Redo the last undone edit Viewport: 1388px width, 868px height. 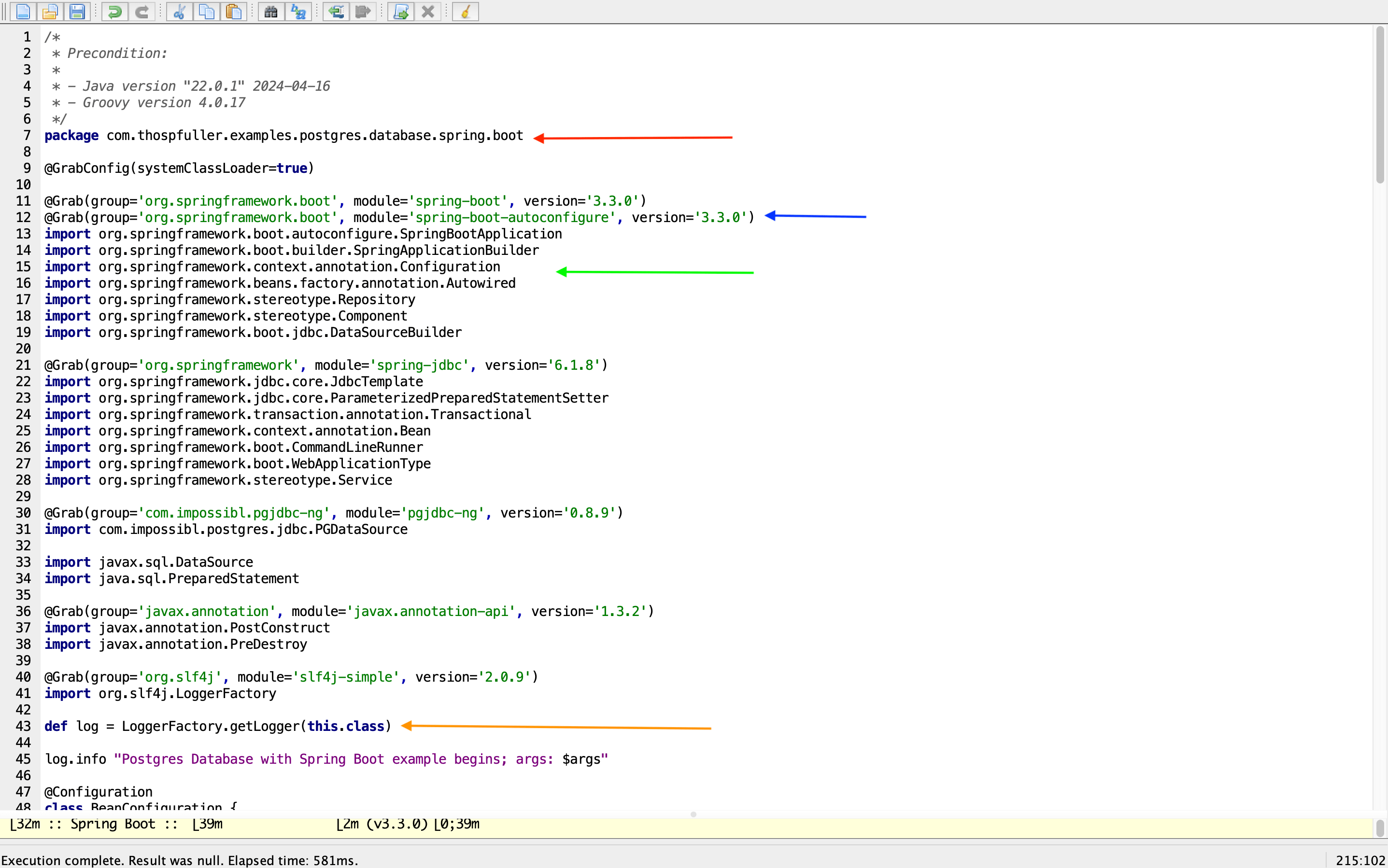(x=142, y=12)
